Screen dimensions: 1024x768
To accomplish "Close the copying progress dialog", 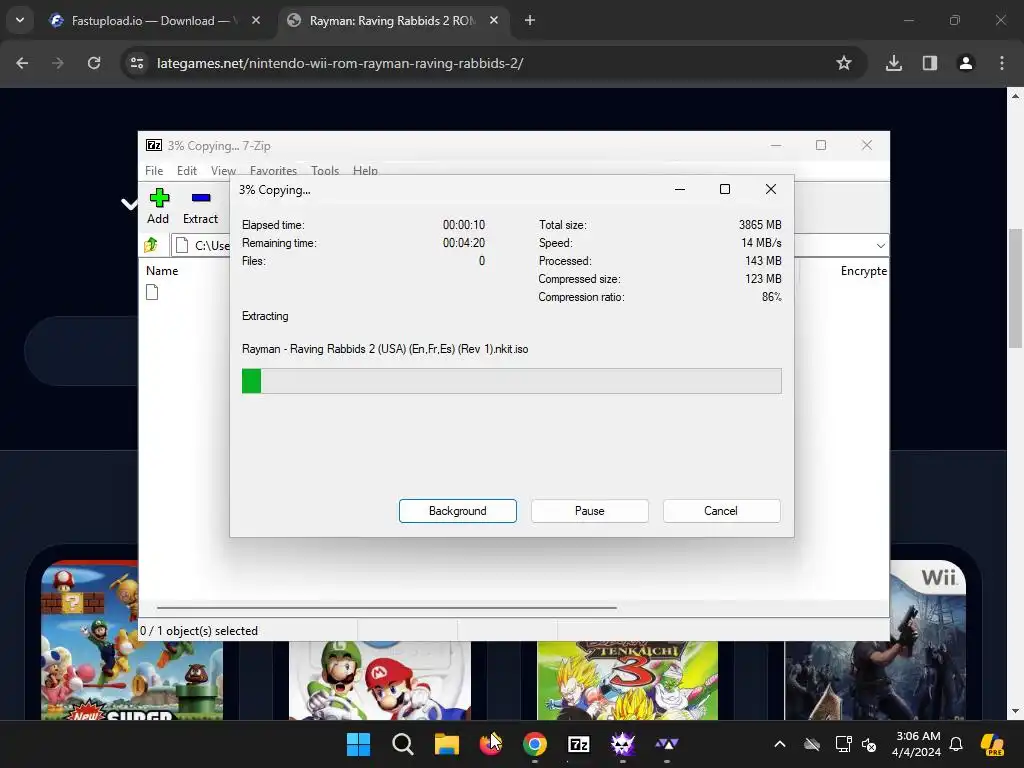I will [771, 189].
